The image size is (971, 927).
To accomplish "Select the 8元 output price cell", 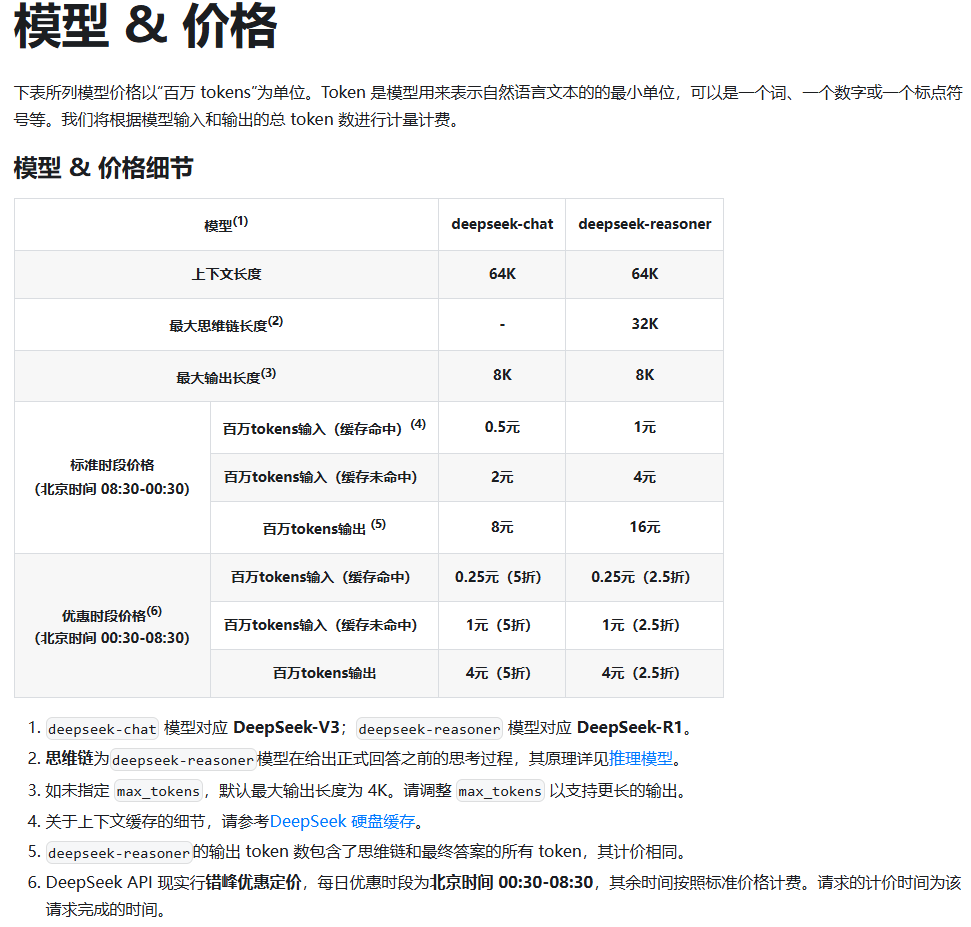I will click(x=502, y=528).
